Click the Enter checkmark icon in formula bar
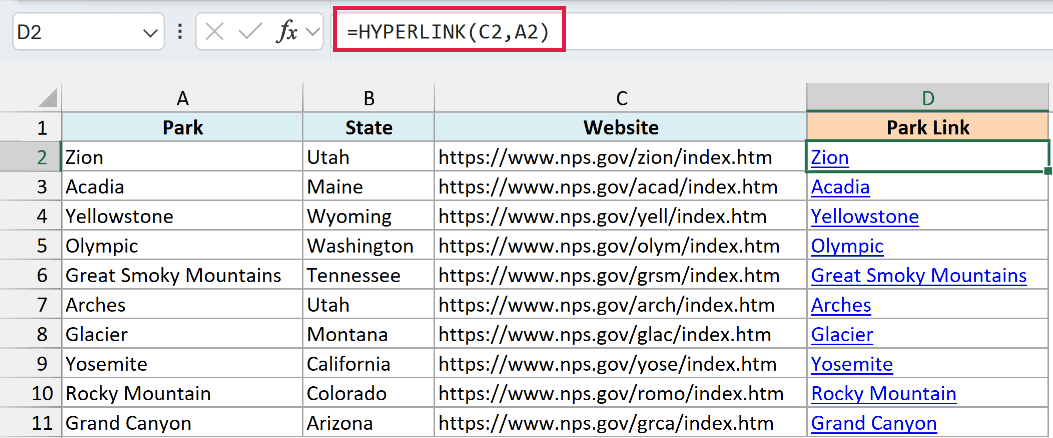The width and height of the screenshot is (1053, 438). point(250,32)
